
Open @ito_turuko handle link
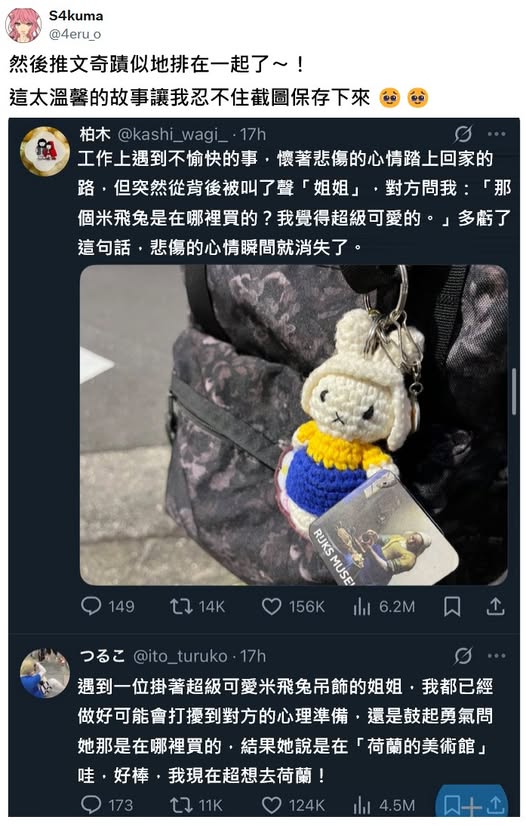click(x=180, y=656)
